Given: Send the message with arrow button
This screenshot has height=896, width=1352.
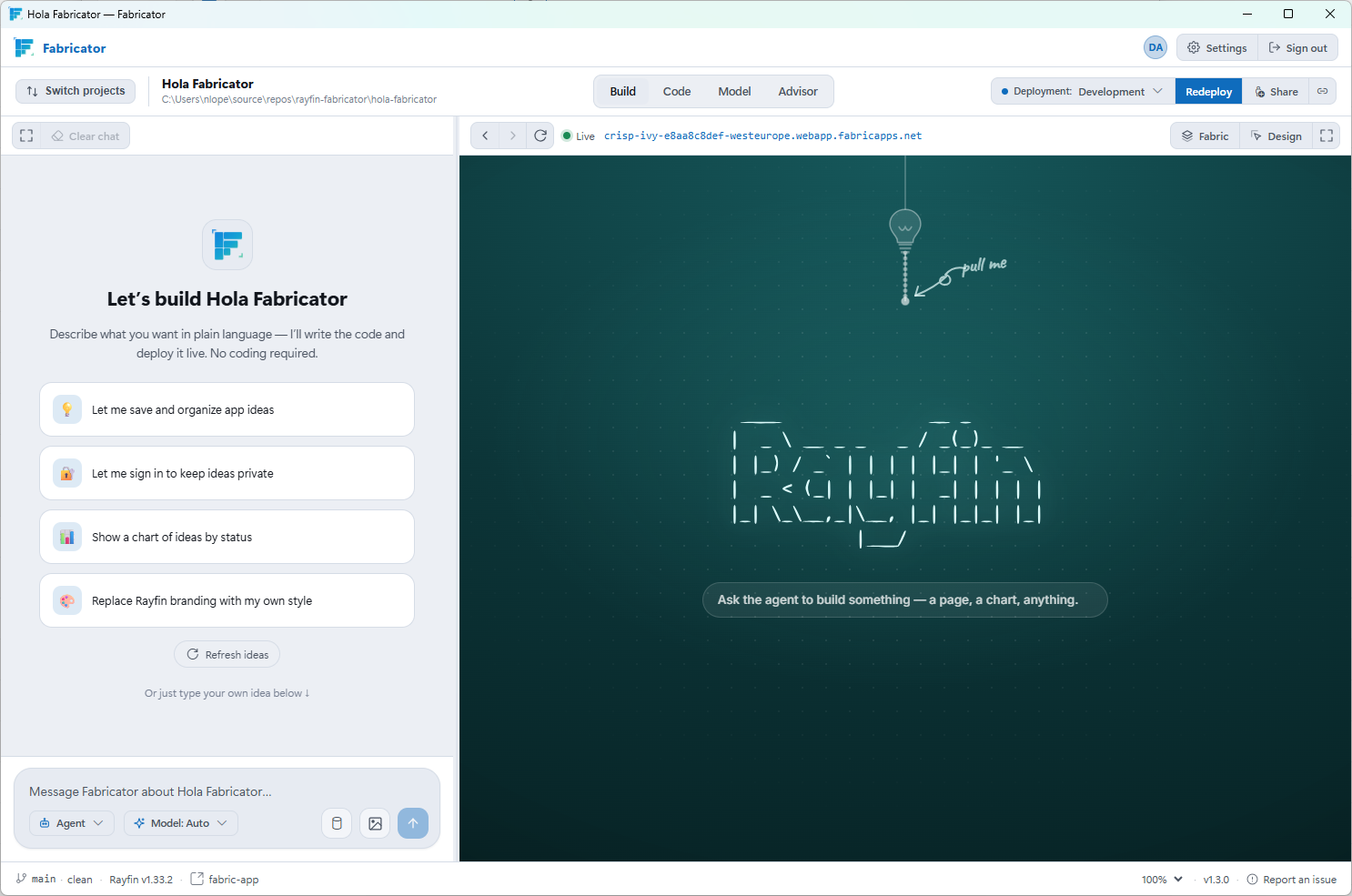Looking at the screenshot, I should click(413, 823).
